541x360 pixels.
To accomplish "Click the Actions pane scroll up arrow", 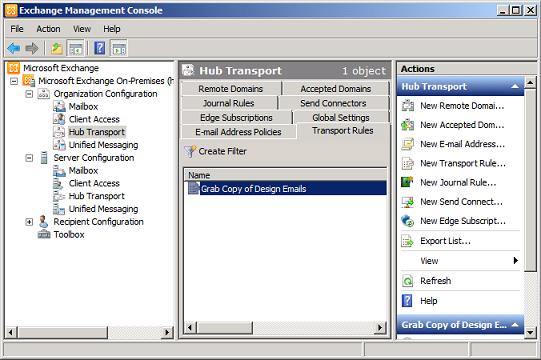I will point(530,82).
